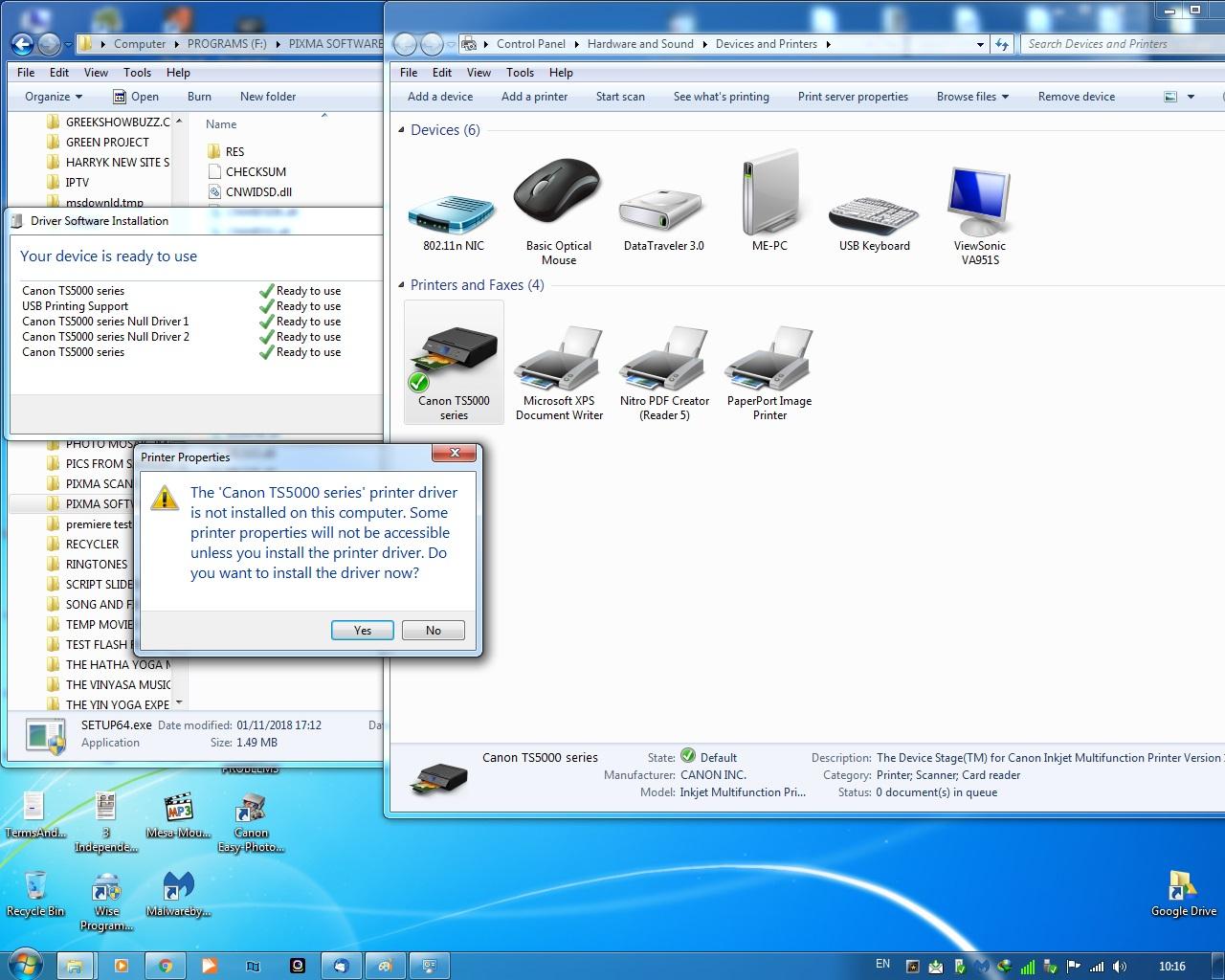Click the 802.11n NIC device icon

(x=454, y=206)
